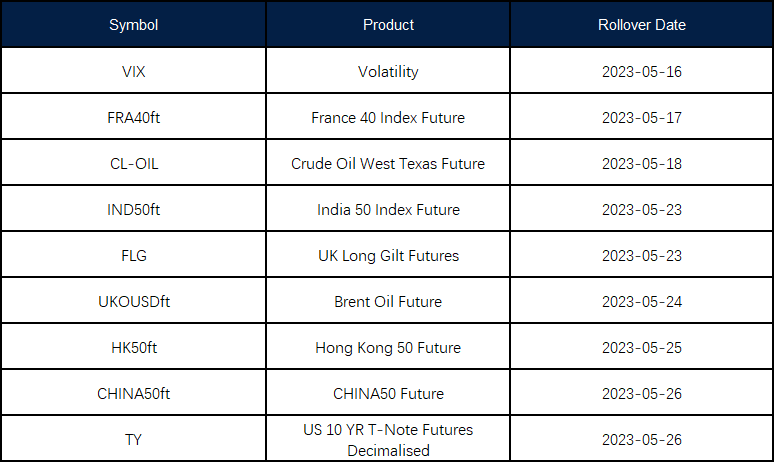The width and height of the screenshot is (774, 462).
Task: Click the TY symbol cell
Action: [x=133, y=440]
